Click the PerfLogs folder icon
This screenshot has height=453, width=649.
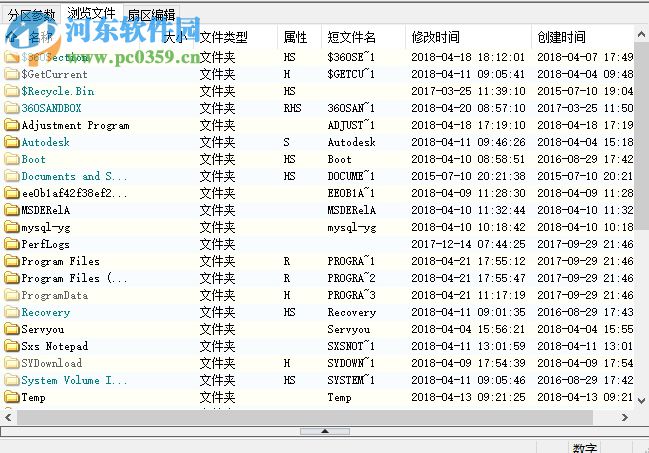pos(12,244)
